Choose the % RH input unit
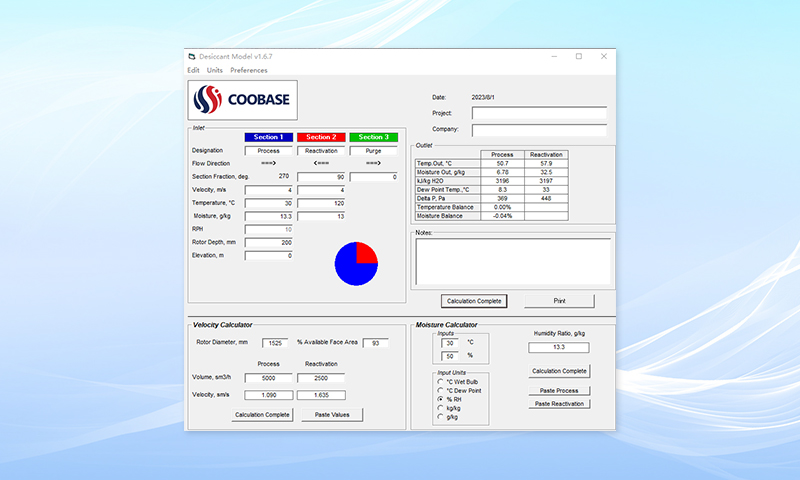 (x=440, y=399)
